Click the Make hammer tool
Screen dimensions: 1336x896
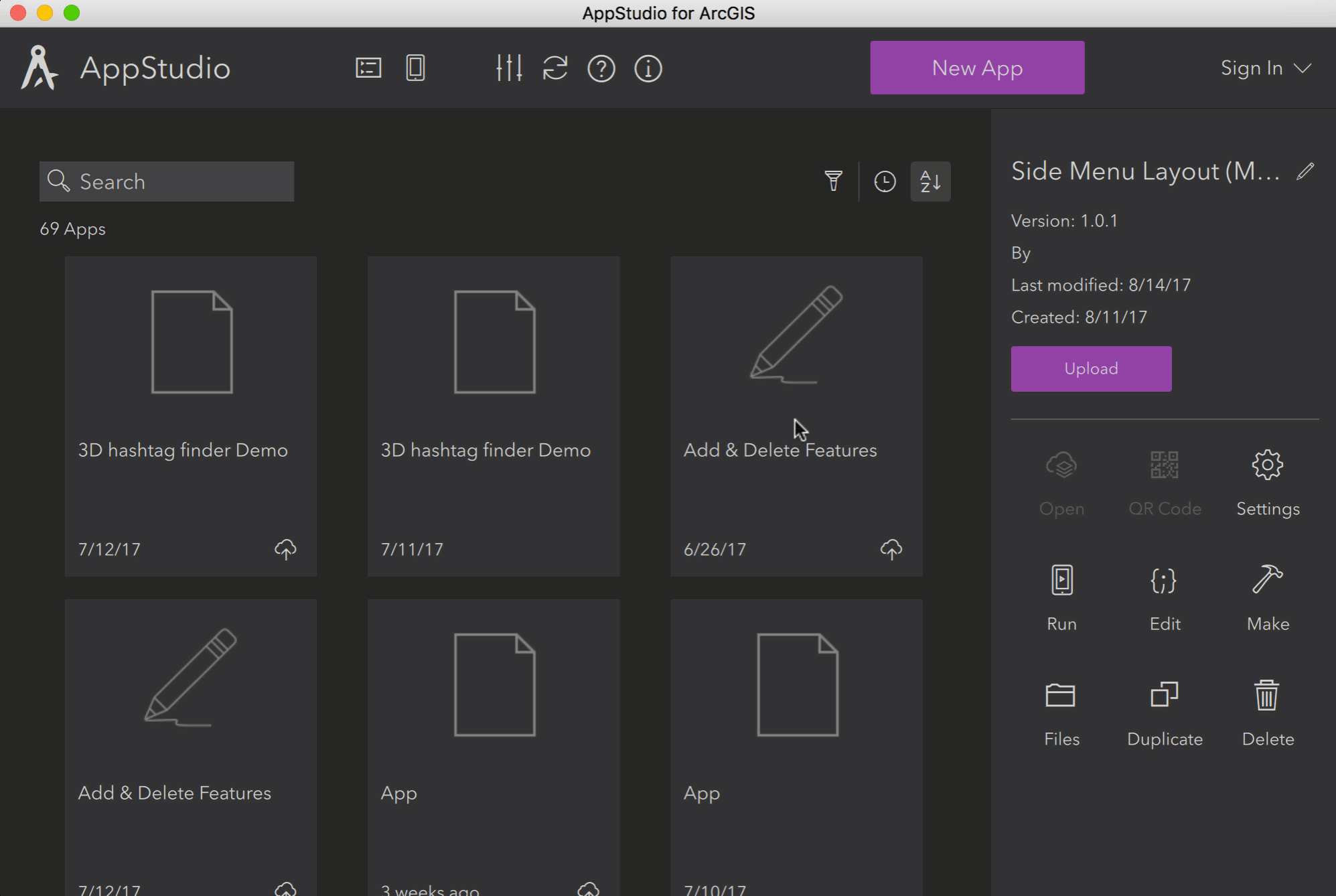pos(1267,595)
